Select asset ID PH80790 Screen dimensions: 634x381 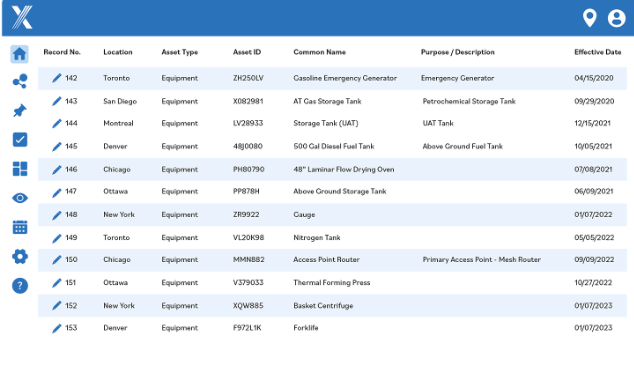(x=248, y=169)
